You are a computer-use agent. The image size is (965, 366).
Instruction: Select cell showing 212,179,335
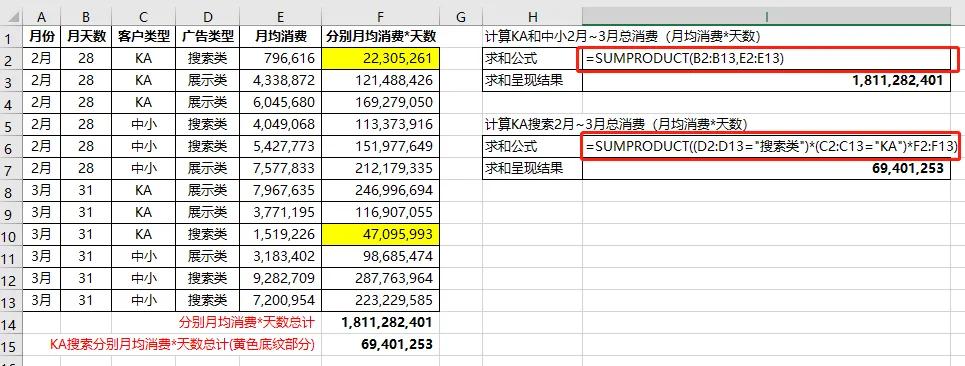tap(380, 169)
